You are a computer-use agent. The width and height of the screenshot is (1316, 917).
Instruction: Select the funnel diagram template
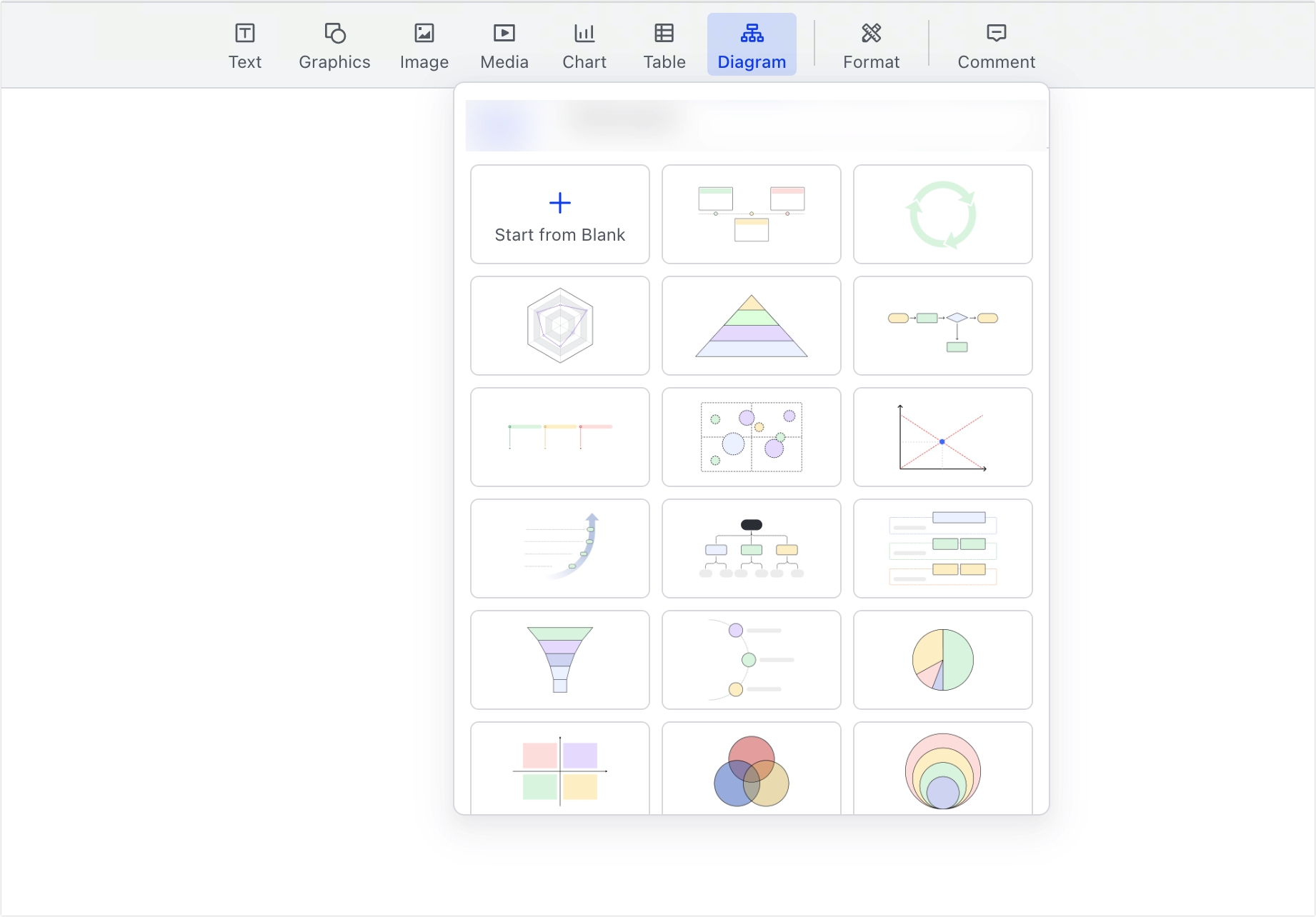tap(560, 660)
